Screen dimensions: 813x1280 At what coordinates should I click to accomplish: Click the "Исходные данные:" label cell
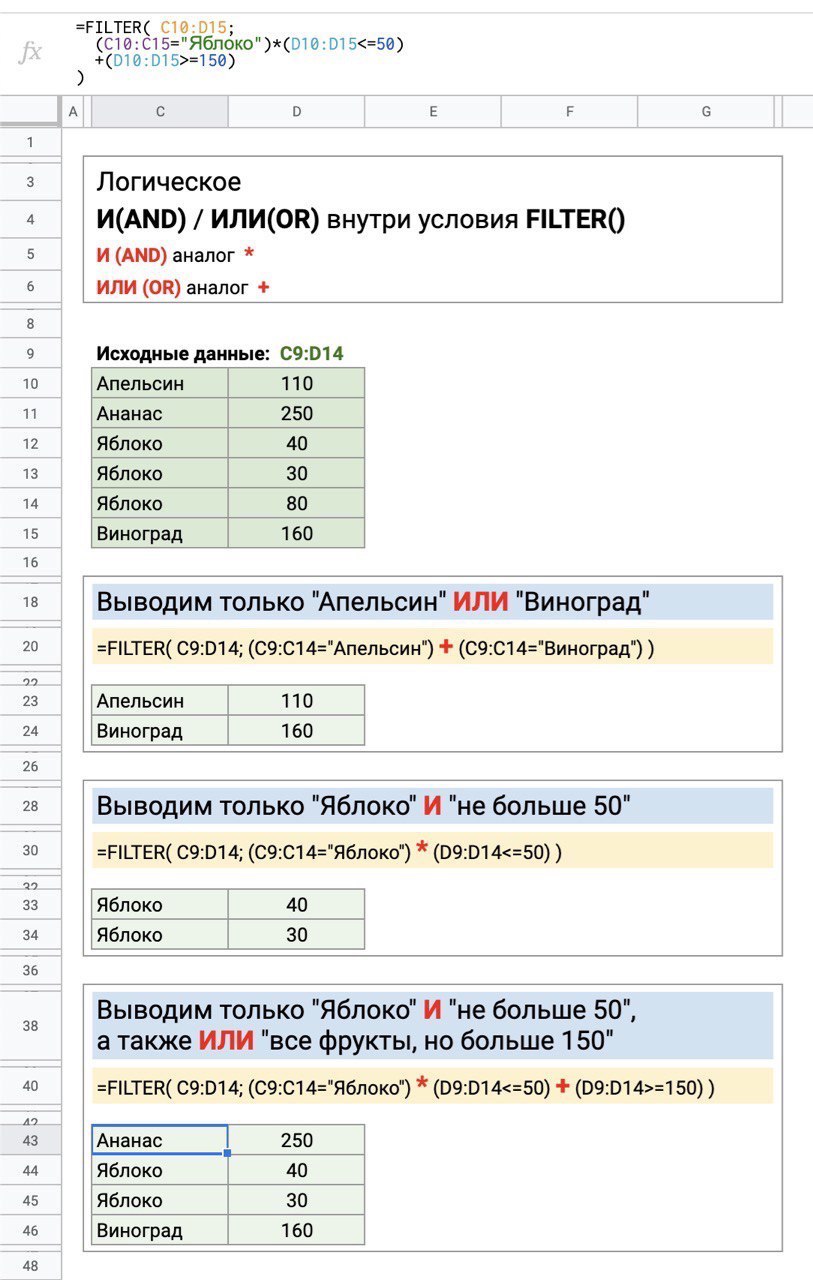click(x=182, y=353)
